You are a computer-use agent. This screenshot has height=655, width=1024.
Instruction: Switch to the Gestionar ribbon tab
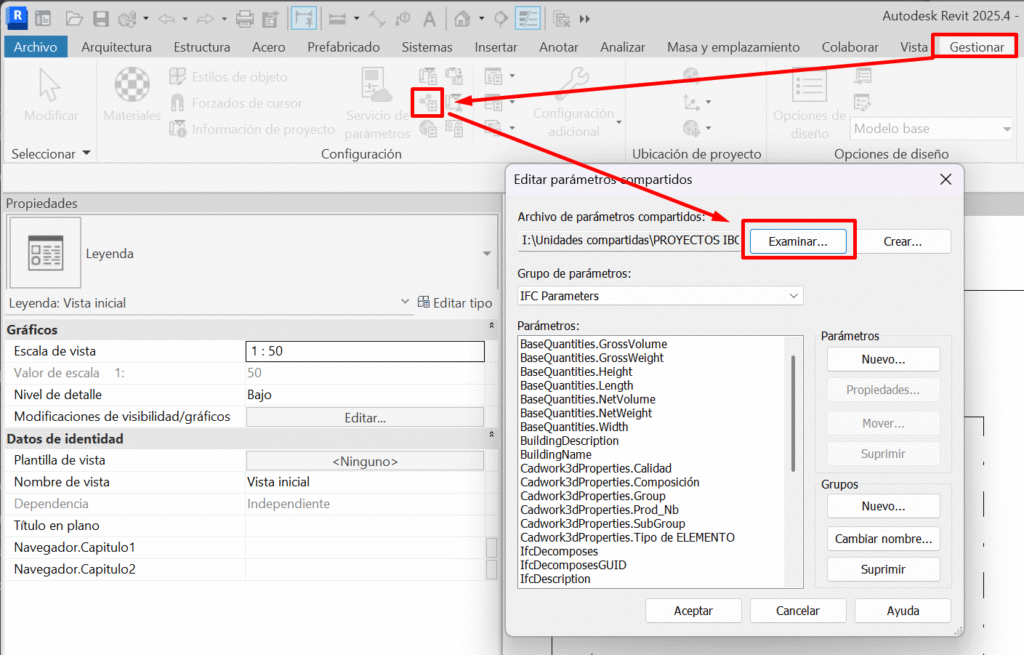pos(976,47)
